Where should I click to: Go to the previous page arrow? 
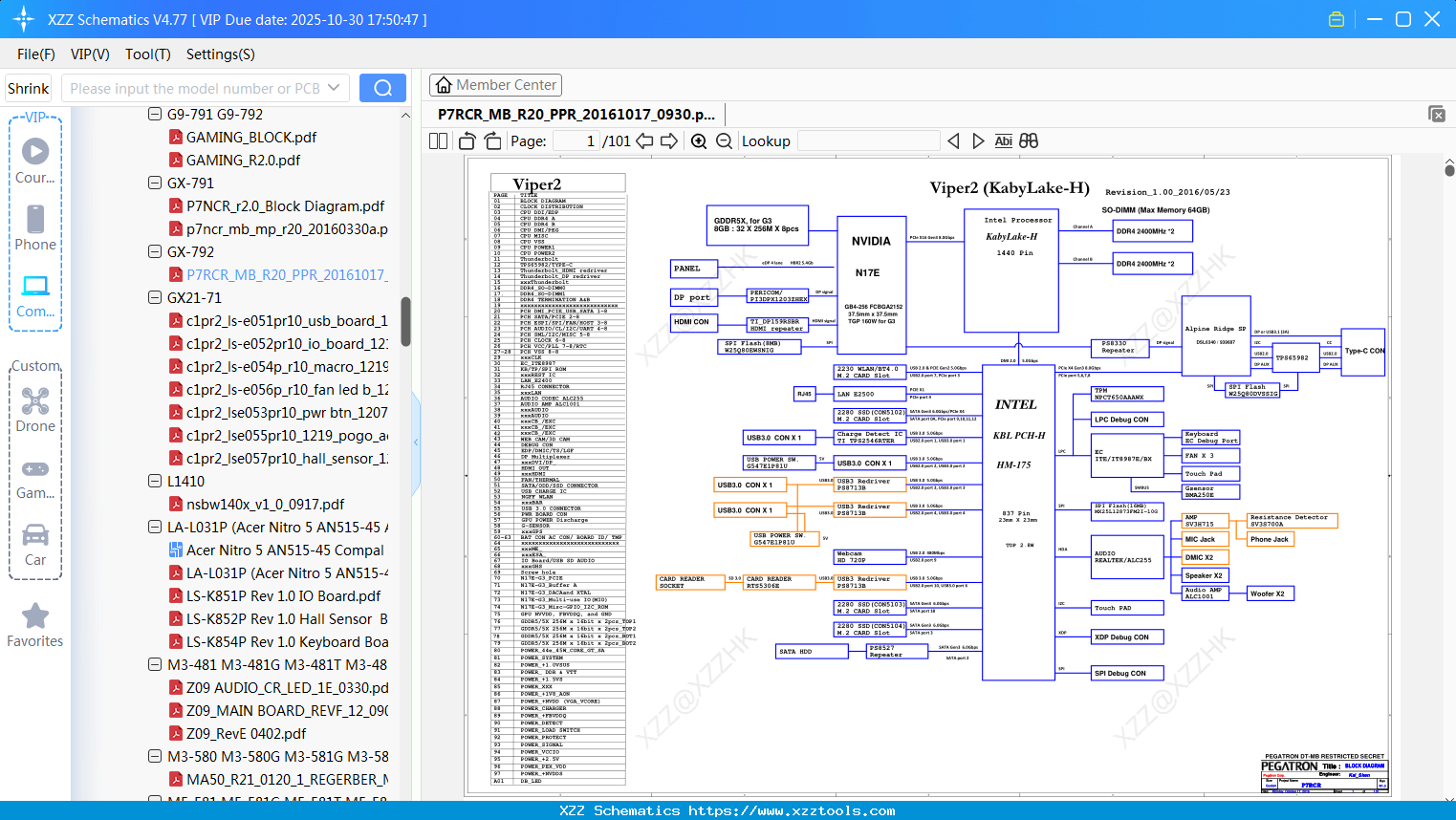644,141
